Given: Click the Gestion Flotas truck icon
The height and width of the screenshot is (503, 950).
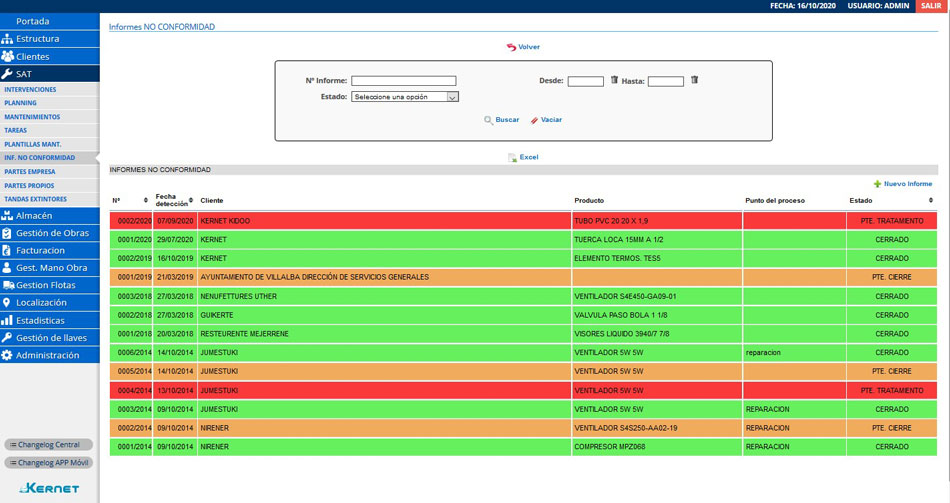Looking at the screenshot, I should 8,285.
